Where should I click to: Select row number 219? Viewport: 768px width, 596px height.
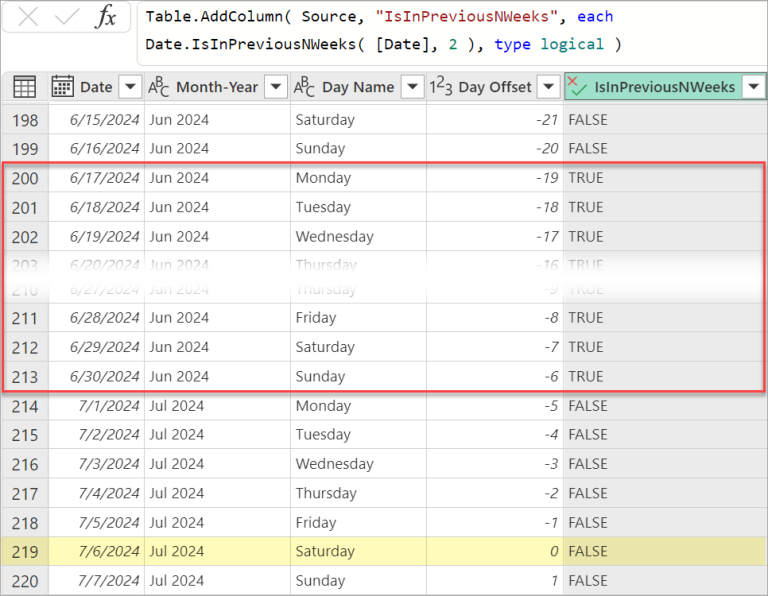pyautogui.click(x=24, y=551)
